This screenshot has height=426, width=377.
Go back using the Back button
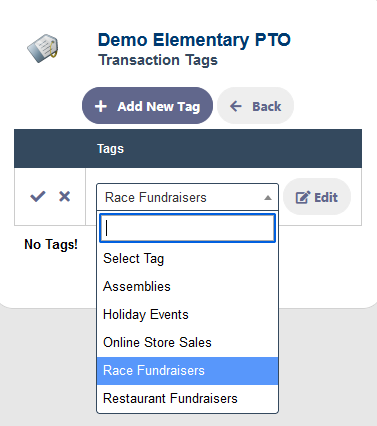(x=256, y=106)
